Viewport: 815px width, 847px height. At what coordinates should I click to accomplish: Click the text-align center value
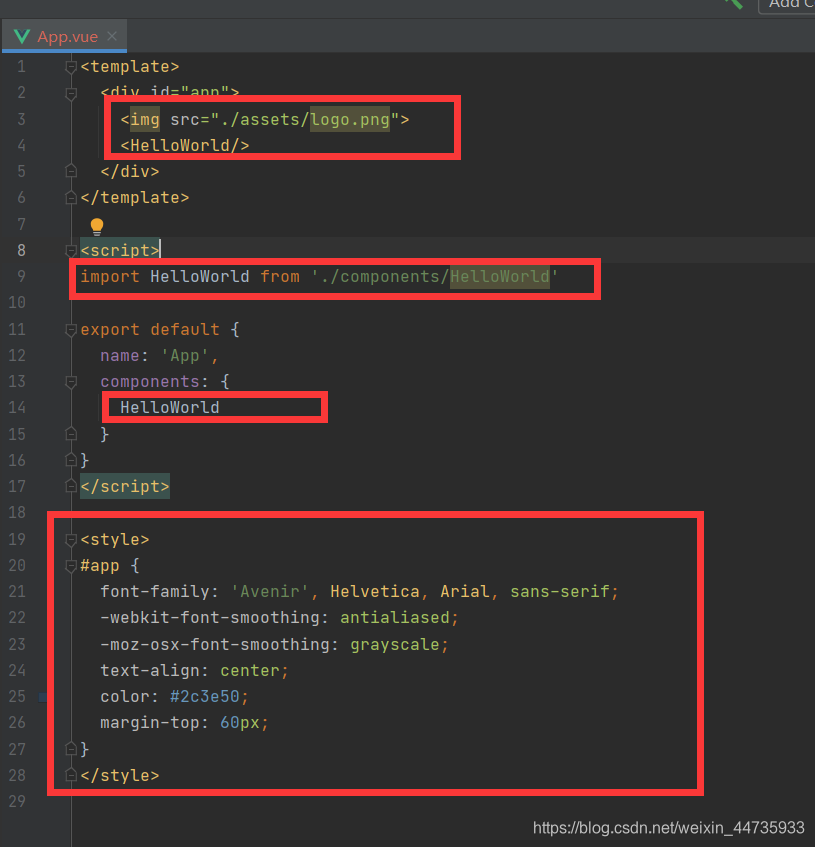click(x=250, y=670)
